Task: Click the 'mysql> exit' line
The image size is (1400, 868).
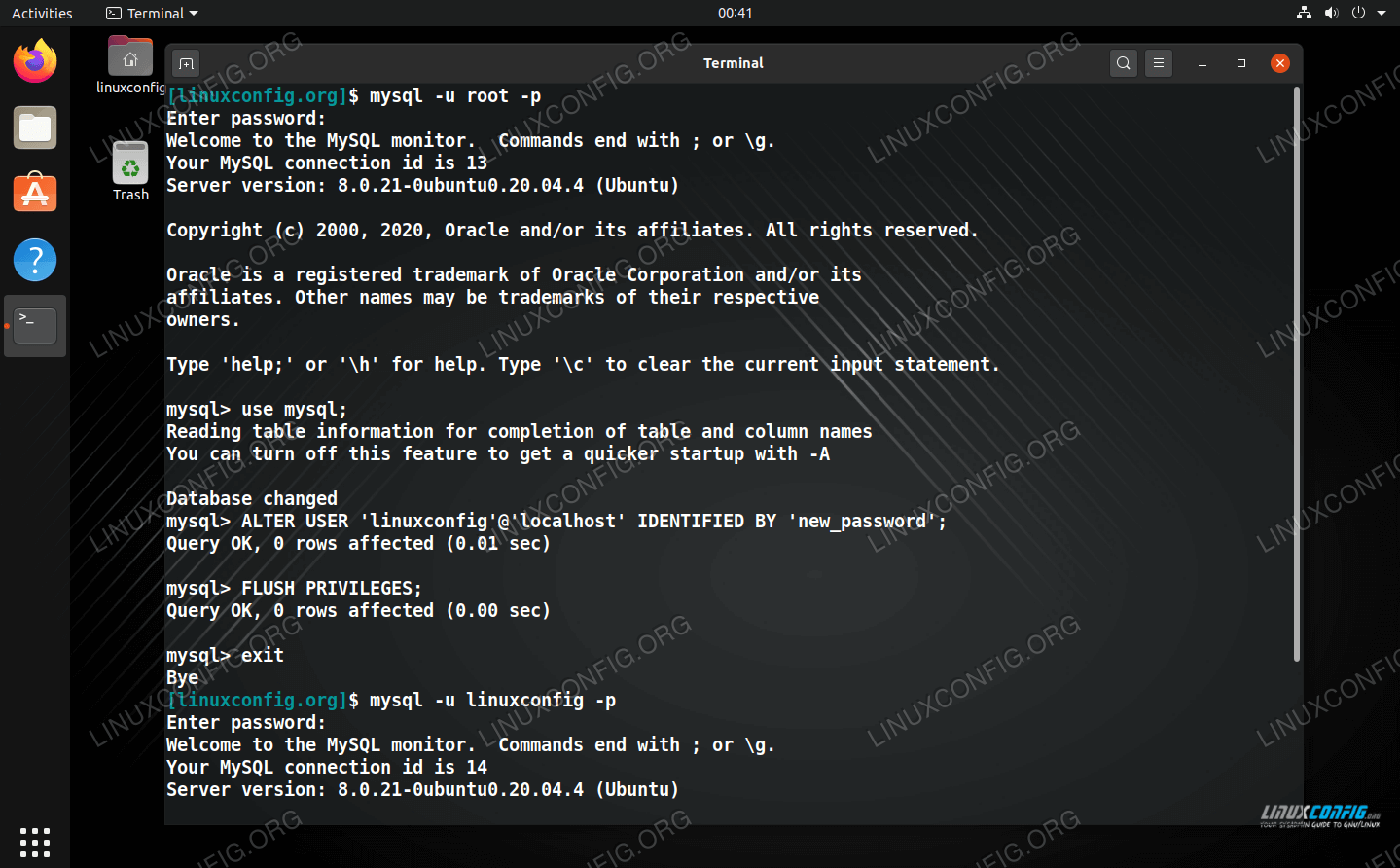Action: [225, 656]
